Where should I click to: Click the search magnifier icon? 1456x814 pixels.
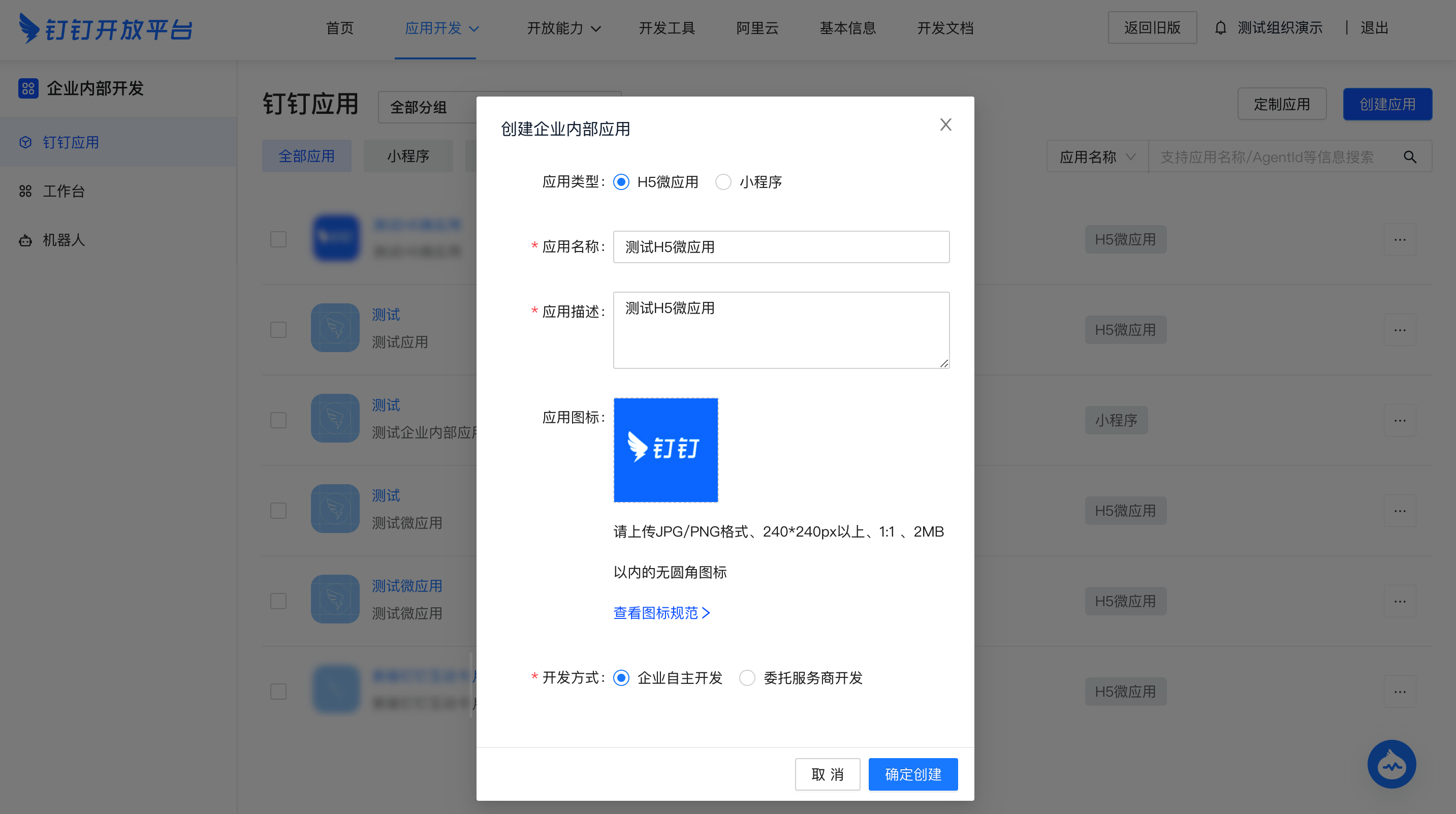point(1410,156)
